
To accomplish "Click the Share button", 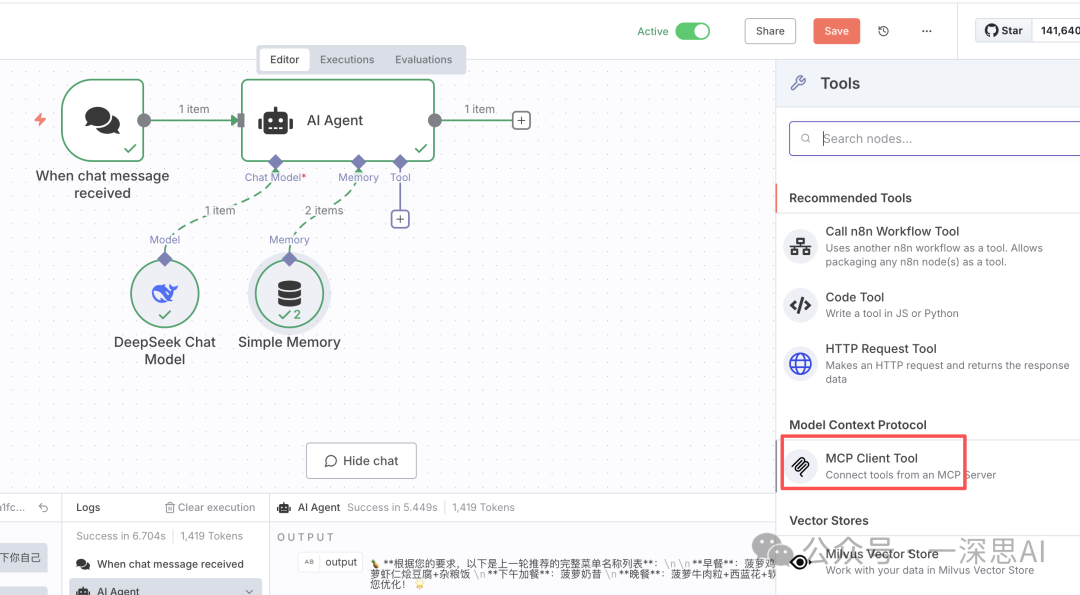I will coord(770,31).
